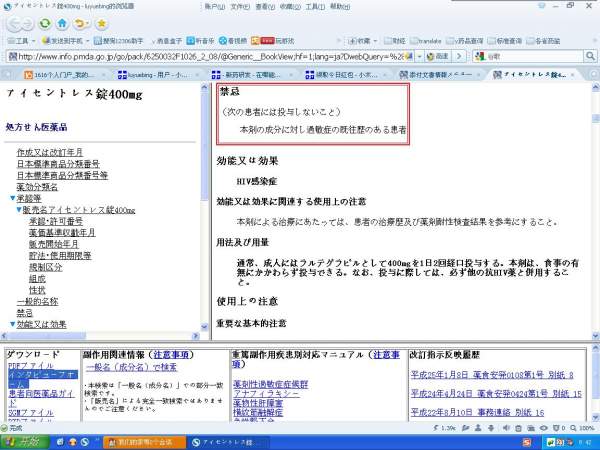Click the download arrow icon in status bar
The image size is (600, 450).
click(x=491, y=428)
